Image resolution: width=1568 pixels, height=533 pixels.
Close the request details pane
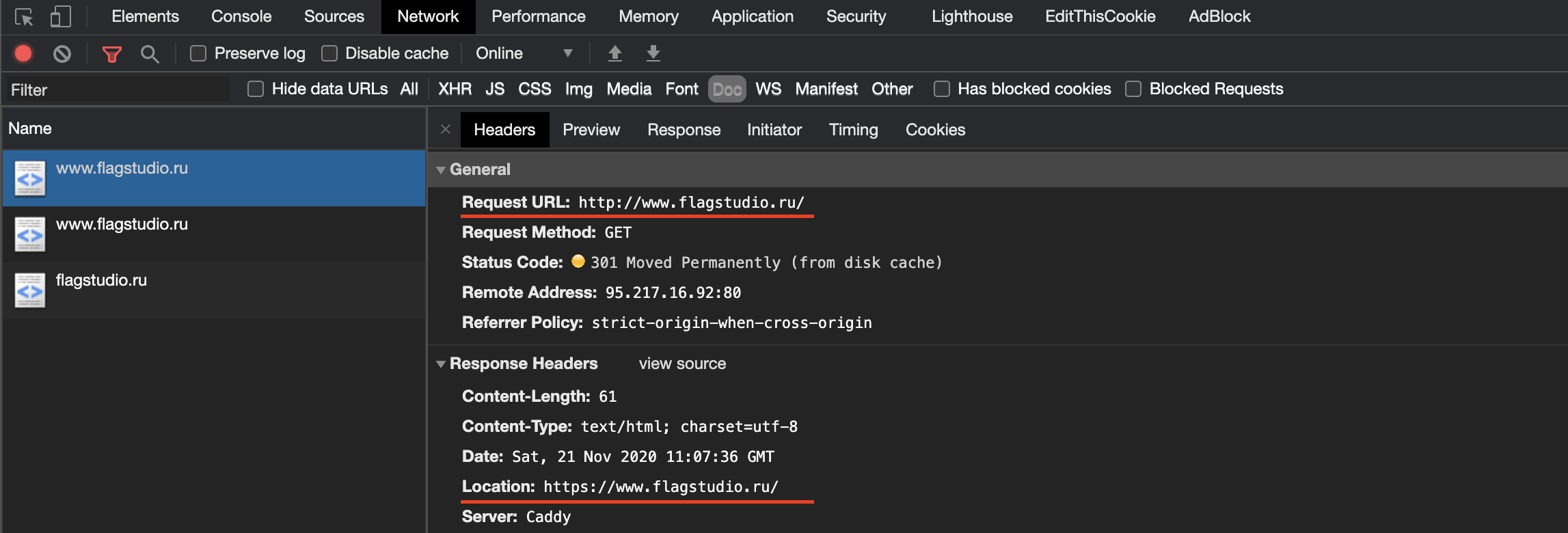(x=446, y=130)
